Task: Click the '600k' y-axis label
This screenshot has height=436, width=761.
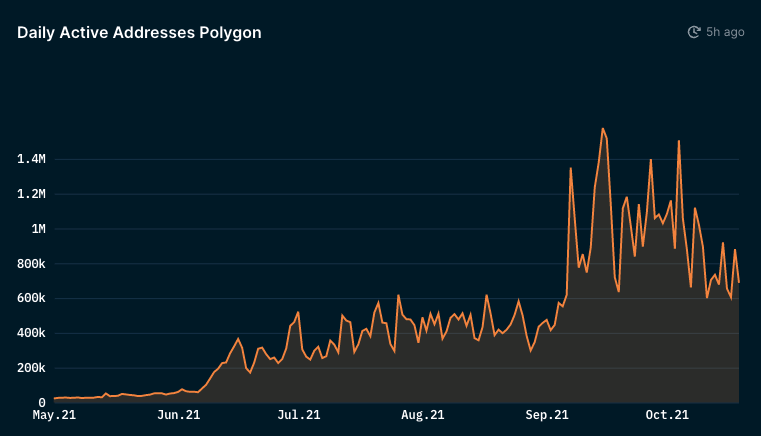Action: (x=32, y=298)
